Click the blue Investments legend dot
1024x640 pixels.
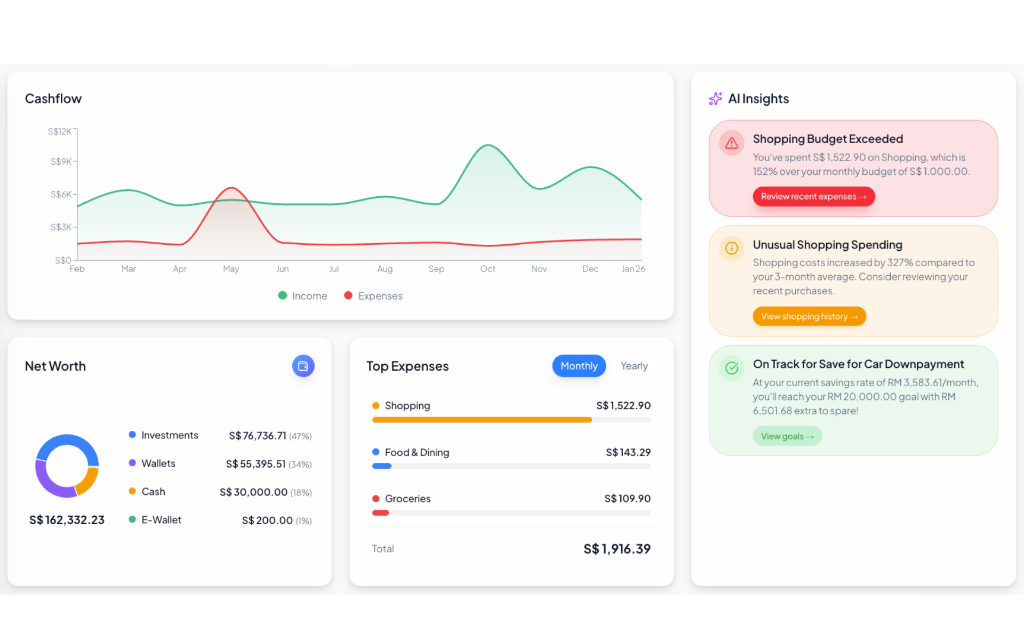click(132, 435)
